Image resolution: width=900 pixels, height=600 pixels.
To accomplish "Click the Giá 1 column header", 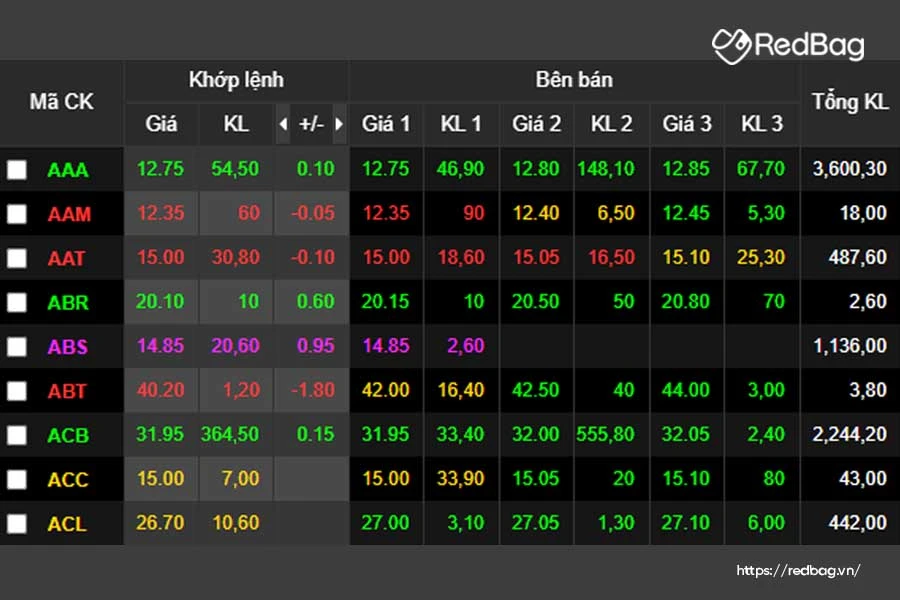I will [386, 124].
